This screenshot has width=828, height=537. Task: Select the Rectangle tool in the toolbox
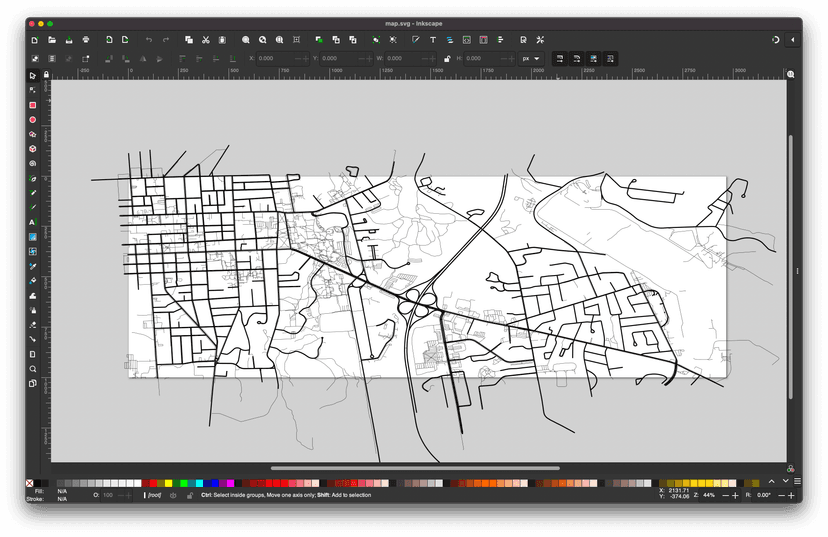(32, 105)
